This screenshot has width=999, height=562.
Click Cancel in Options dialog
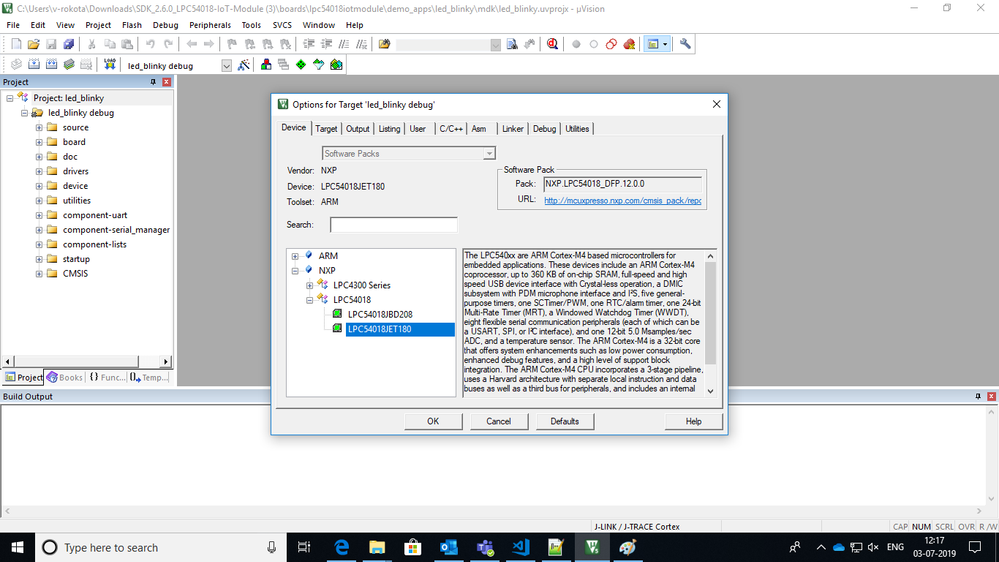[x=499, y=421]
